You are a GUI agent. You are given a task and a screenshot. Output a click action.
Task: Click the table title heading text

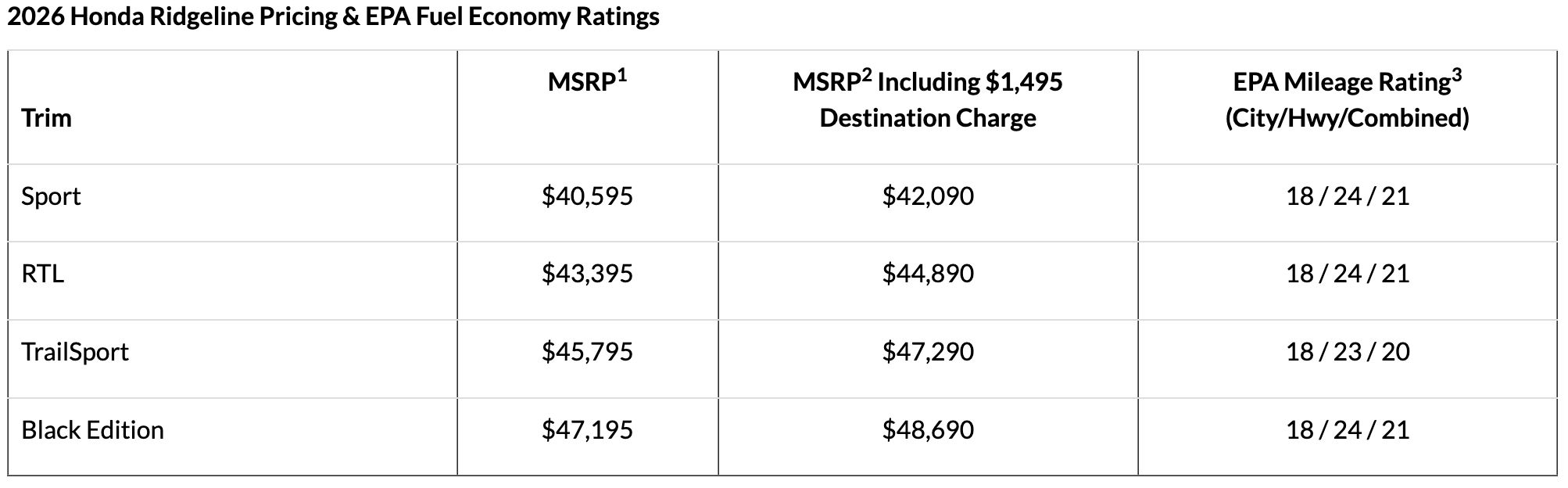[333, 16]
